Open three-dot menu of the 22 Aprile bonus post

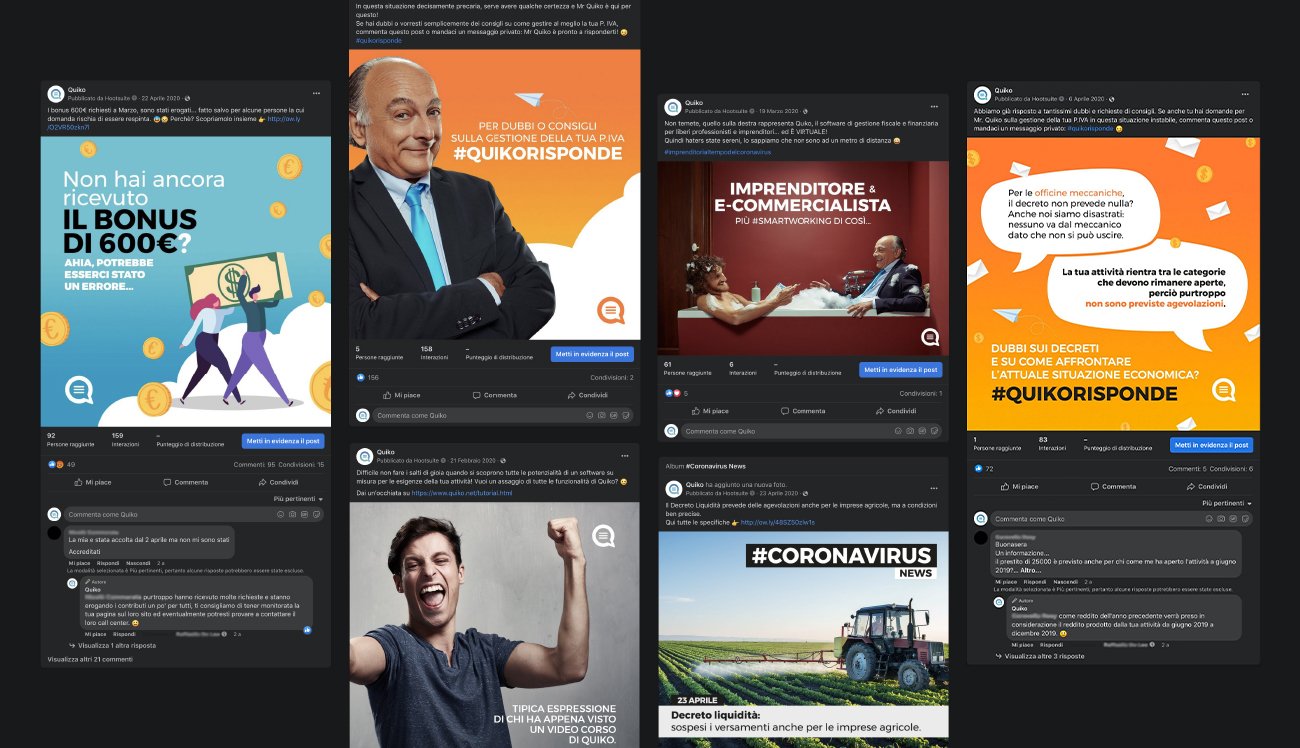click(x=317, y=93)
